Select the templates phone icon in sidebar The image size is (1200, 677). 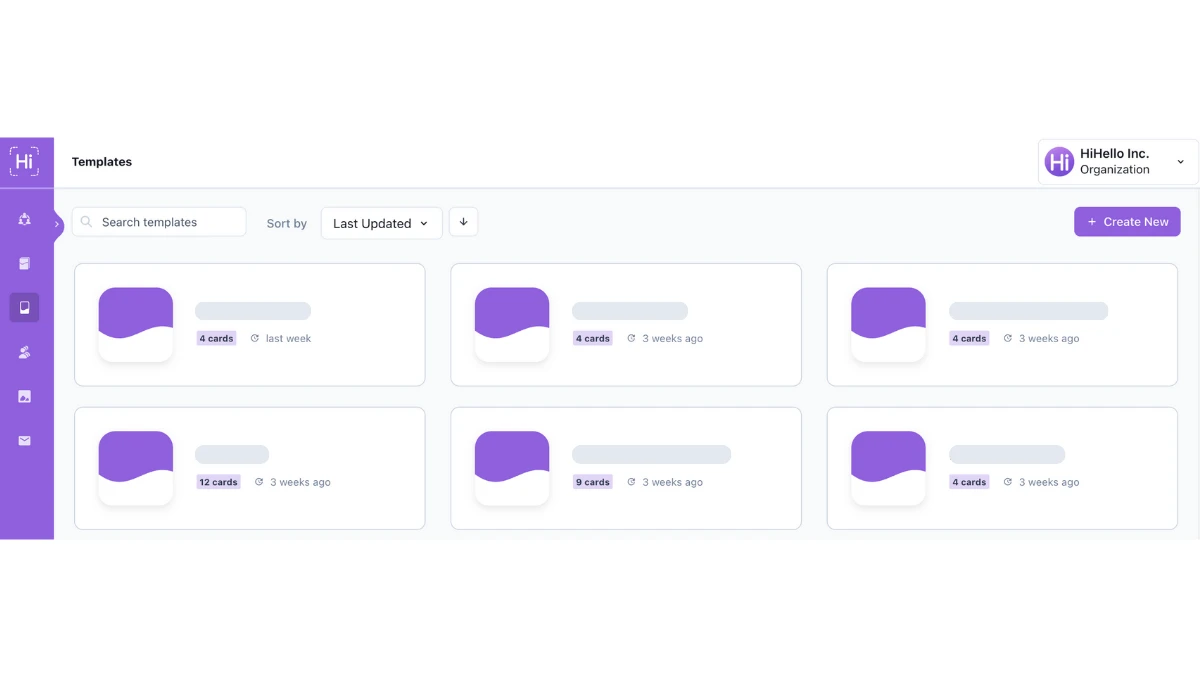(x=24, y=307)
